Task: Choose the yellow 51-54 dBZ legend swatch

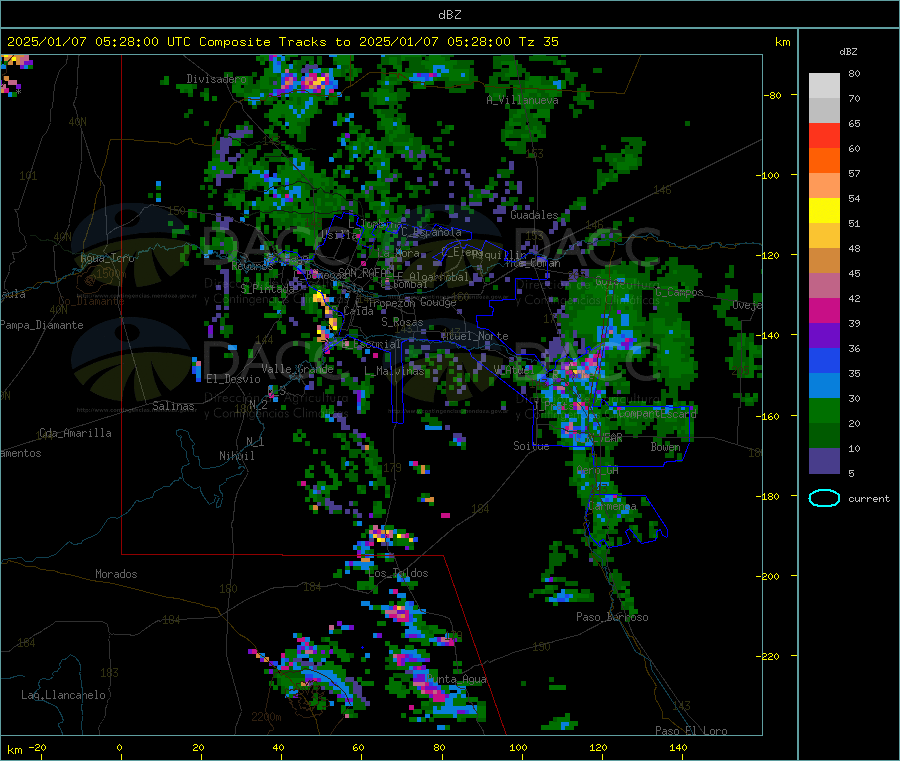Action: click(x=824, y=211)
